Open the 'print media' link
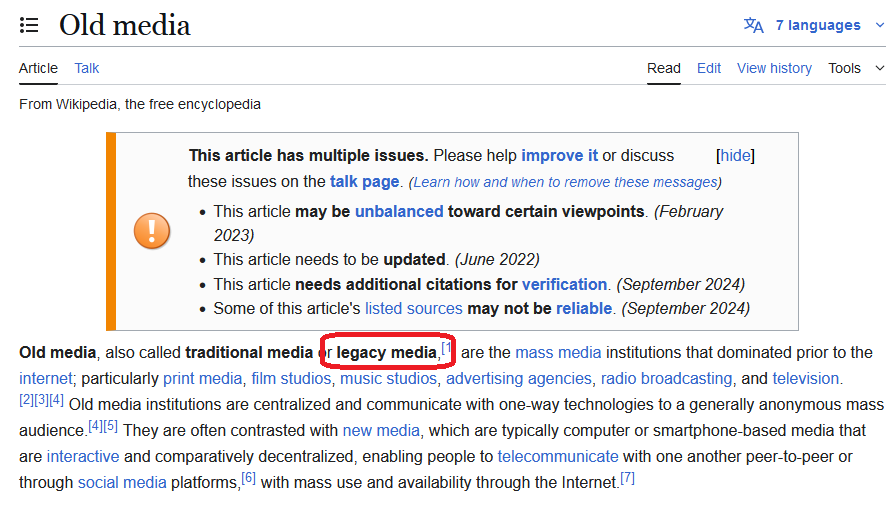This screenshot has width=894, height=508. click(x=202, y=379)
